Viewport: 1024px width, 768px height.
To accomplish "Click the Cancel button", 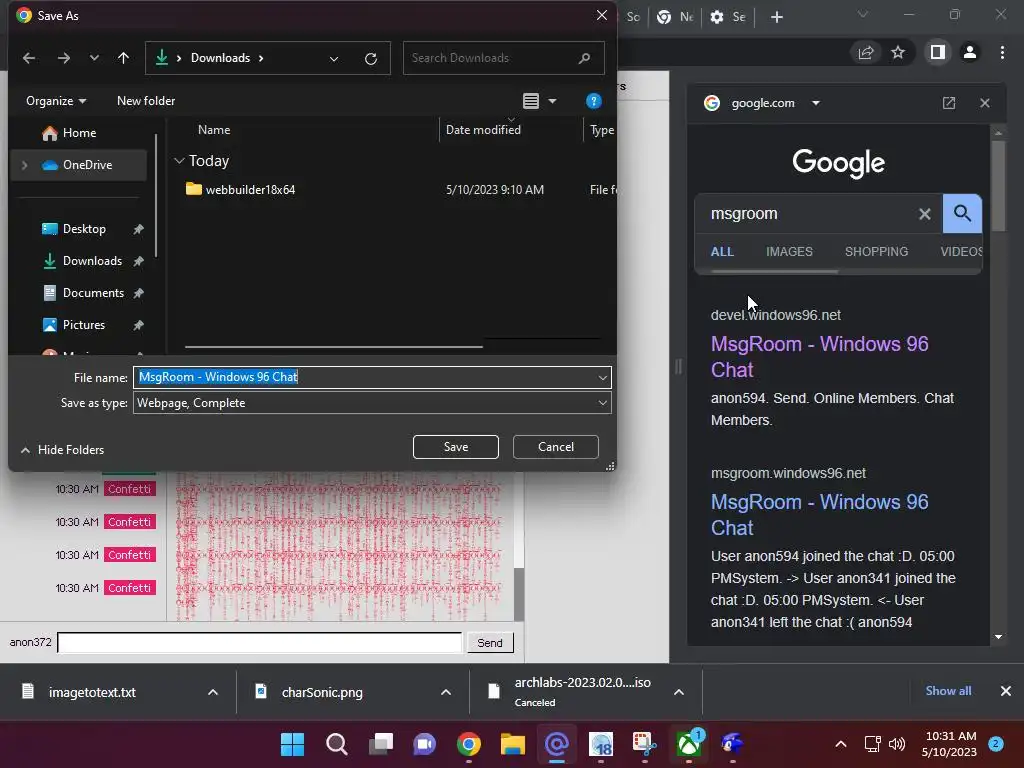I will [x=556, y=447].
